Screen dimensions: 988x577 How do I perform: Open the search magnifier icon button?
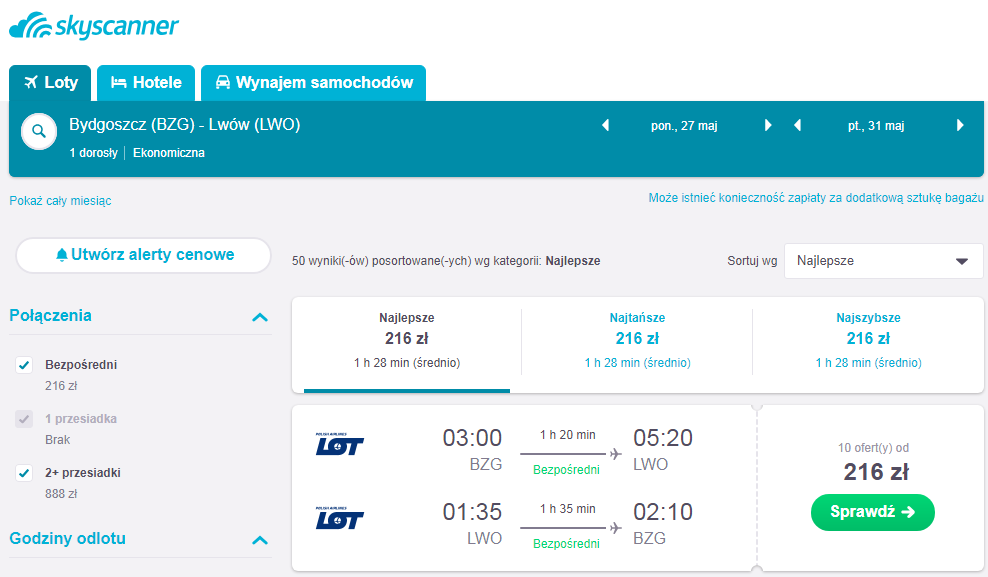click(39, 131)
